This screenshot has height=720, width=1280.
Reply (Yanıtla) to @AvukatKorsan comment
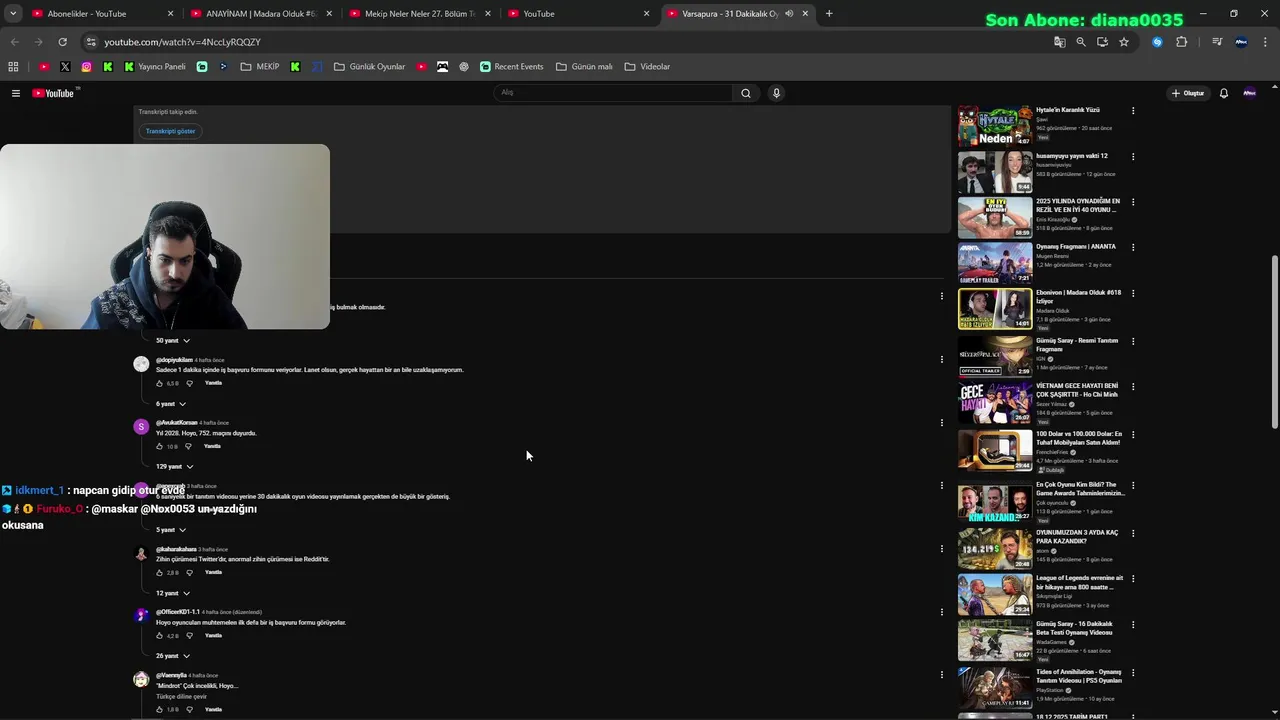212,446
